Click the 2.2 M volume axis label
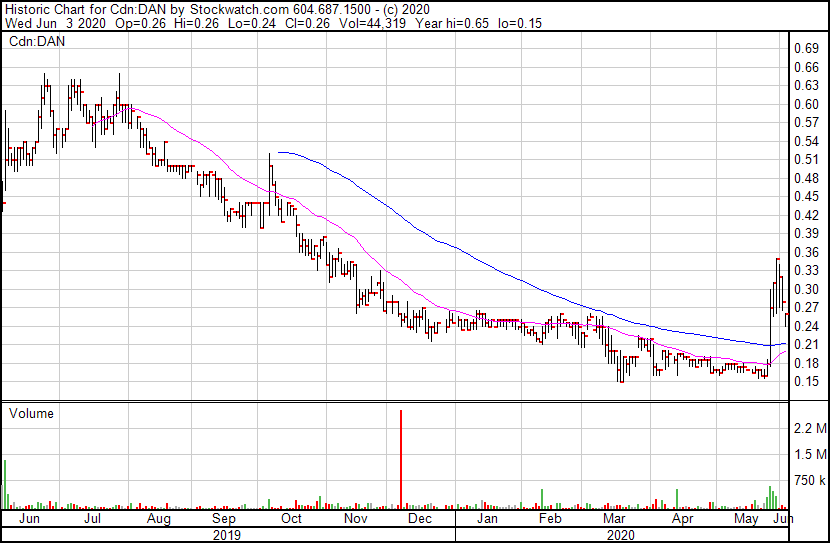 pyautogui.click(x=809, y=429)
